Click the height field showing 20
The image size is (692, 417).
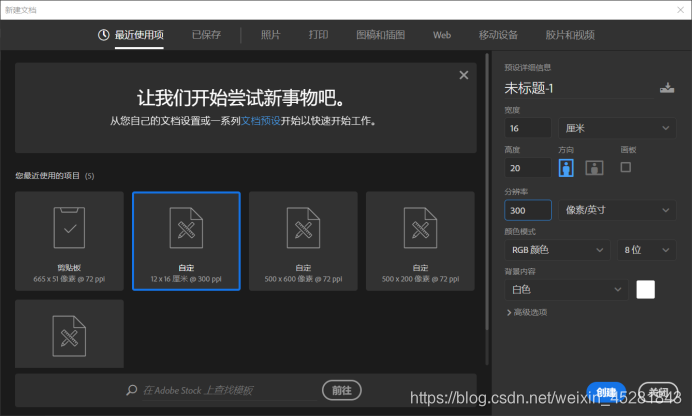pos(528,168)
